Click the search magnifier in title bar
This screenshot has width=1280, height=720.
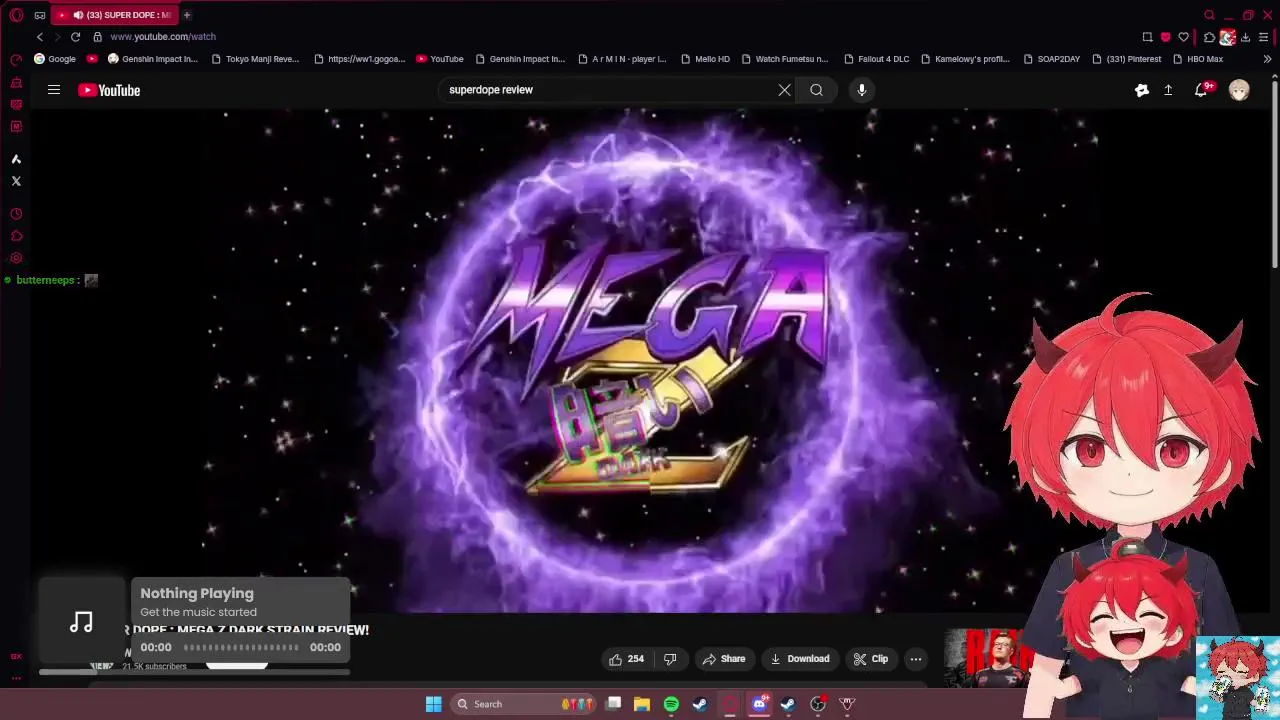click(x=1209, y=15)
